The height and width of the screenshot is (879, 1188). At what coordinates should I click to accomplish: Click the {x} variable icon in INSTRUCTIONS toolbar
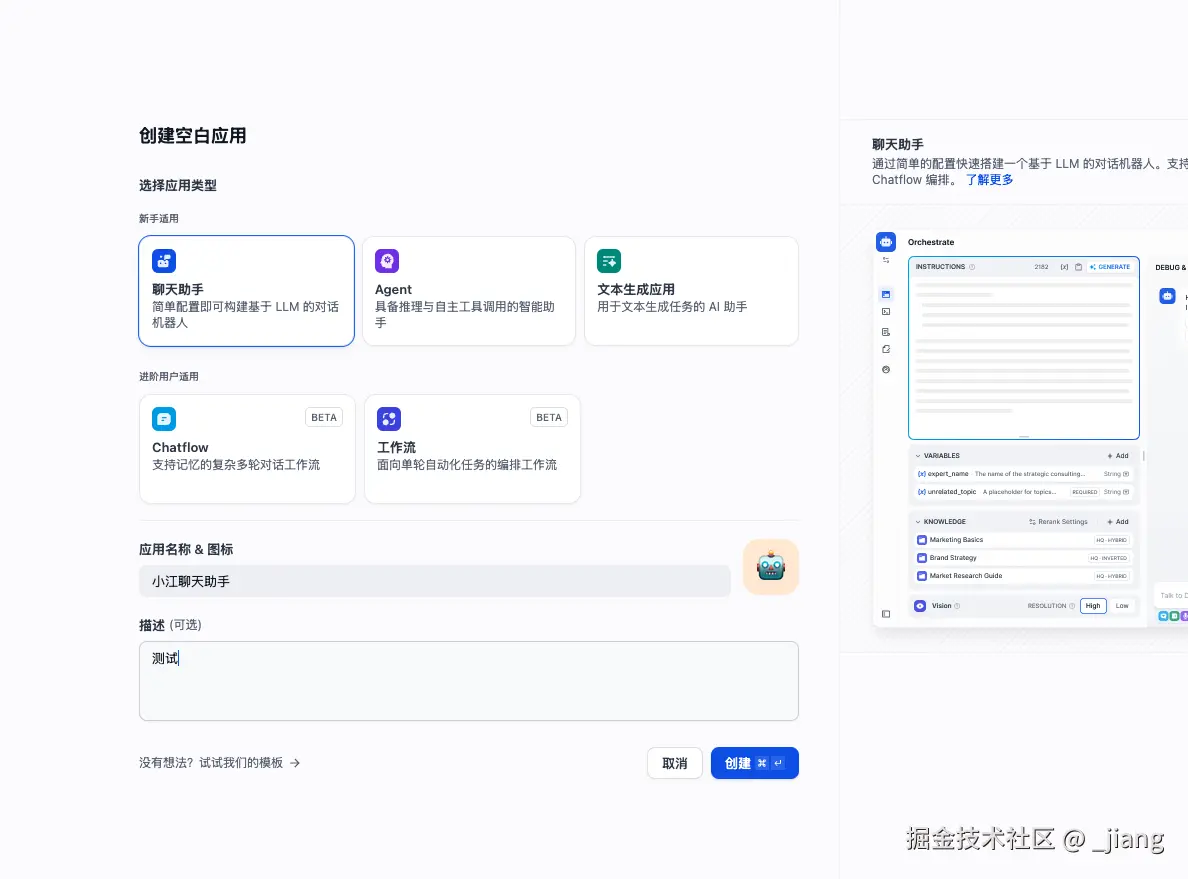[1065, 267]
